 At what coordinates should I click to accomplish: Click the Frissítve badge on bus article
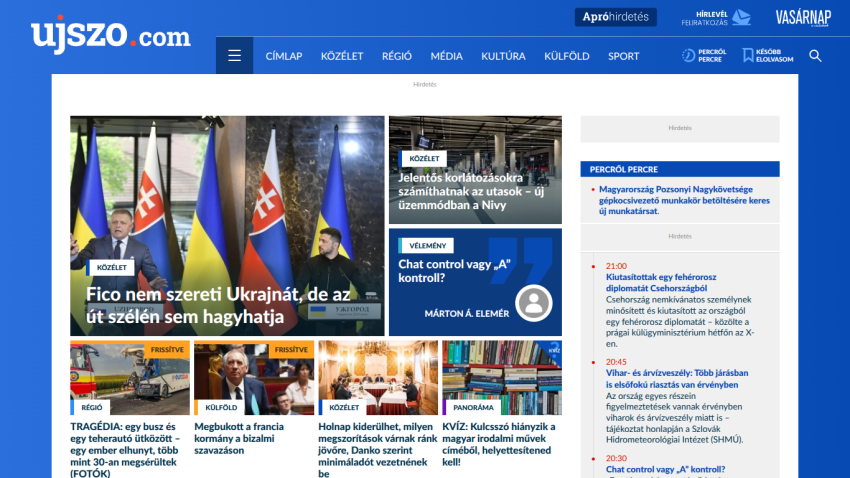click(x=167, y=350)
